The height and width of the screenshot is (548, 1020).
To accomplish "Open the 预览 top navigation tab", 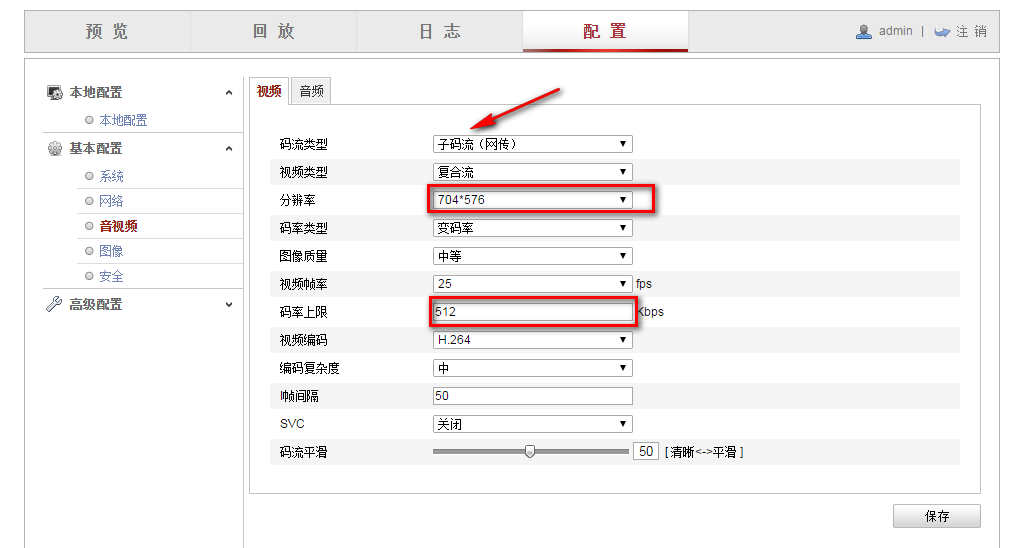I will 107,32.
